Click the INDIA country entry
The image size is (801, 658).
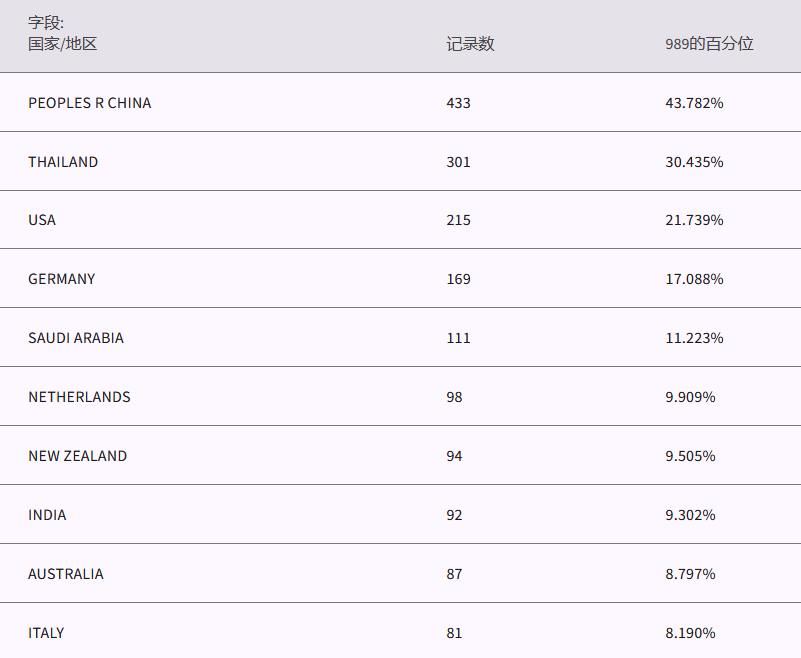pyautogui.click(x=47, y=515)
